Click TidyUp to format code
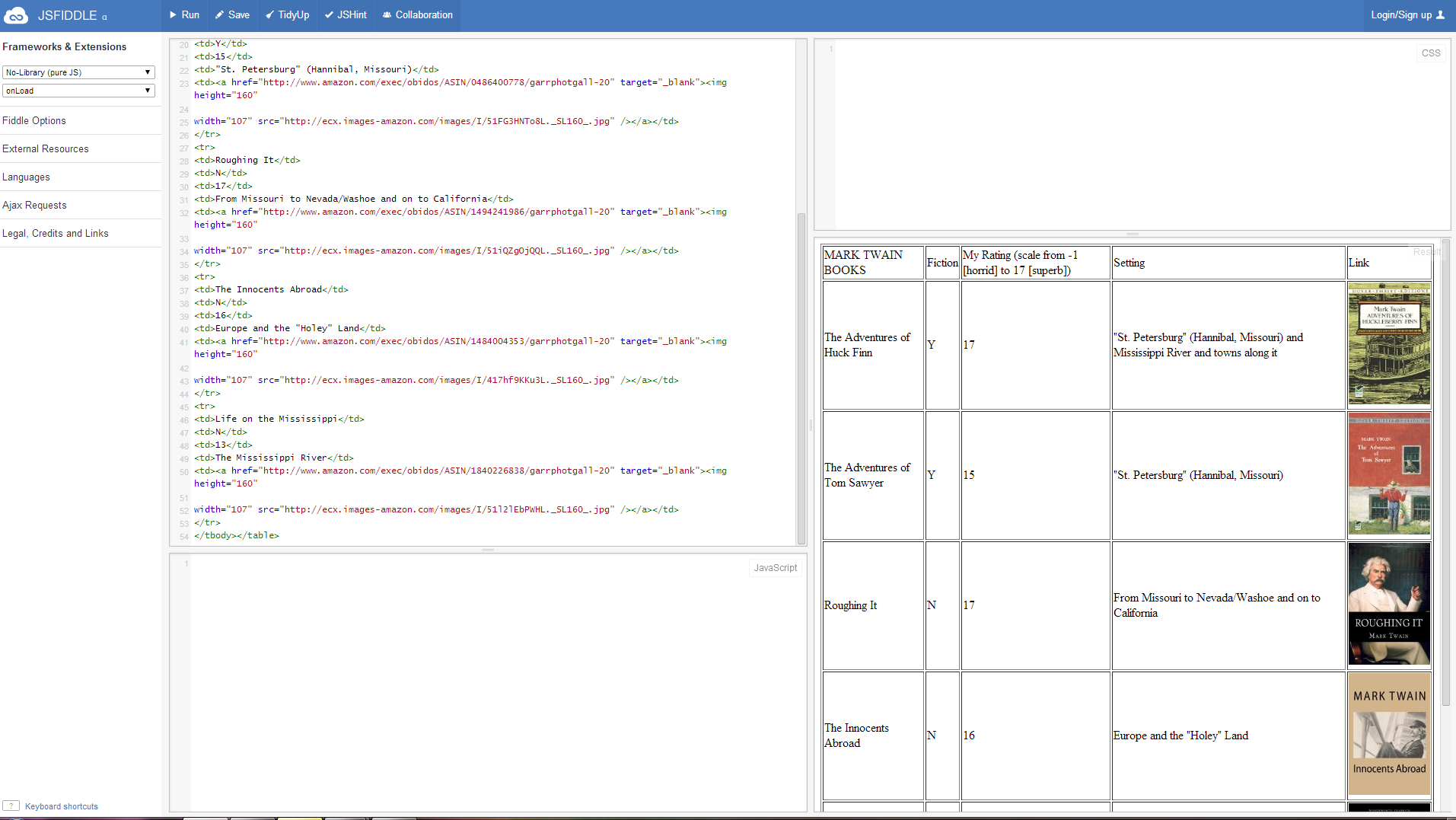 click(x=287, y=15)
